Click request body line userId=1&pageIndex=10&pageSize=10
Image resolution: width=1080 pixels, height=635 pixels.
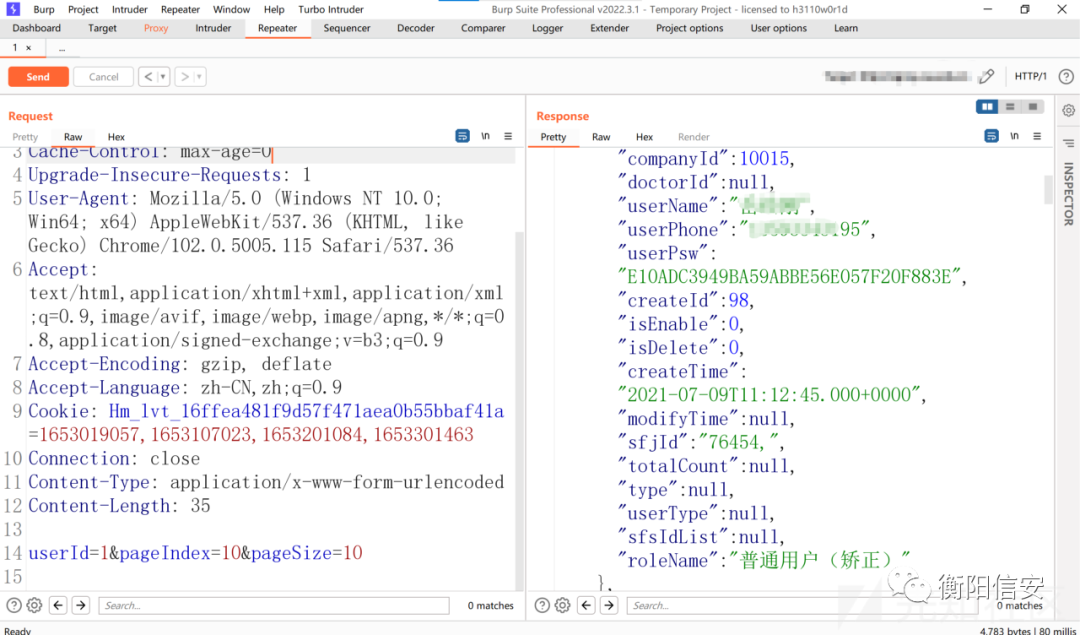point(195,553)
